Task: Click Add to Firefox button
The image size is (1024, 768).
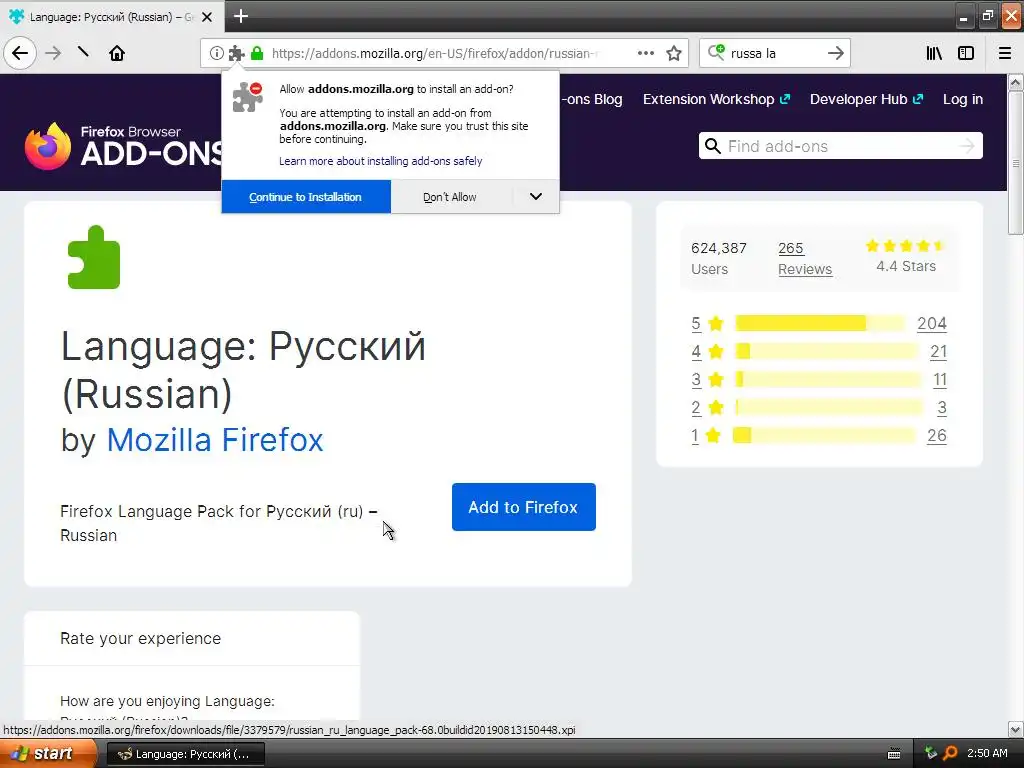Action: click(523, 507)
